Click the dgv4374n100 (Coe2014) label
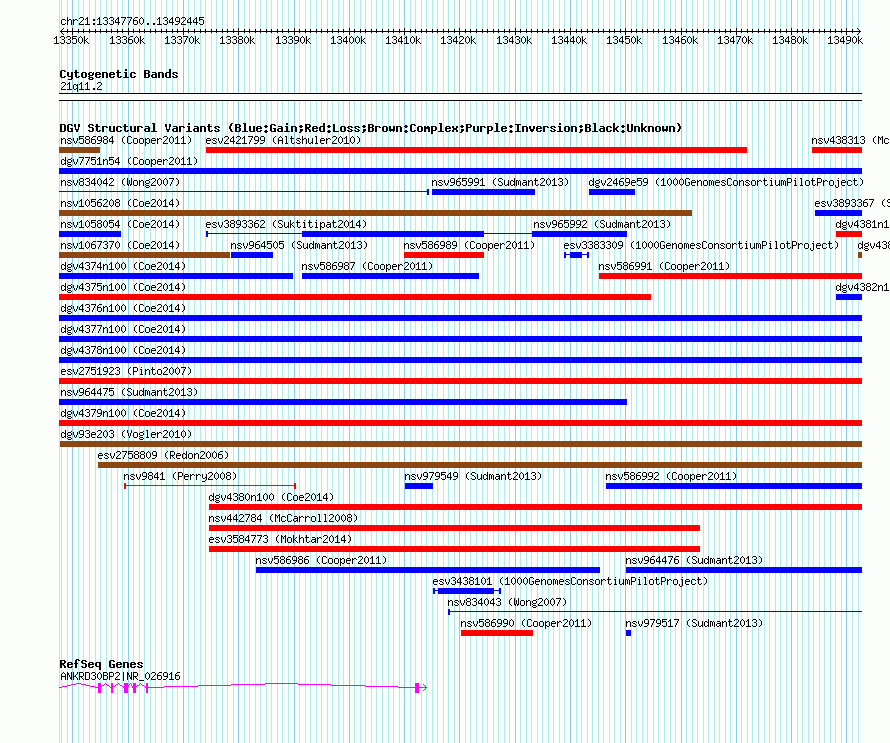This screenshot has height=743, width=890. (123, 266)
